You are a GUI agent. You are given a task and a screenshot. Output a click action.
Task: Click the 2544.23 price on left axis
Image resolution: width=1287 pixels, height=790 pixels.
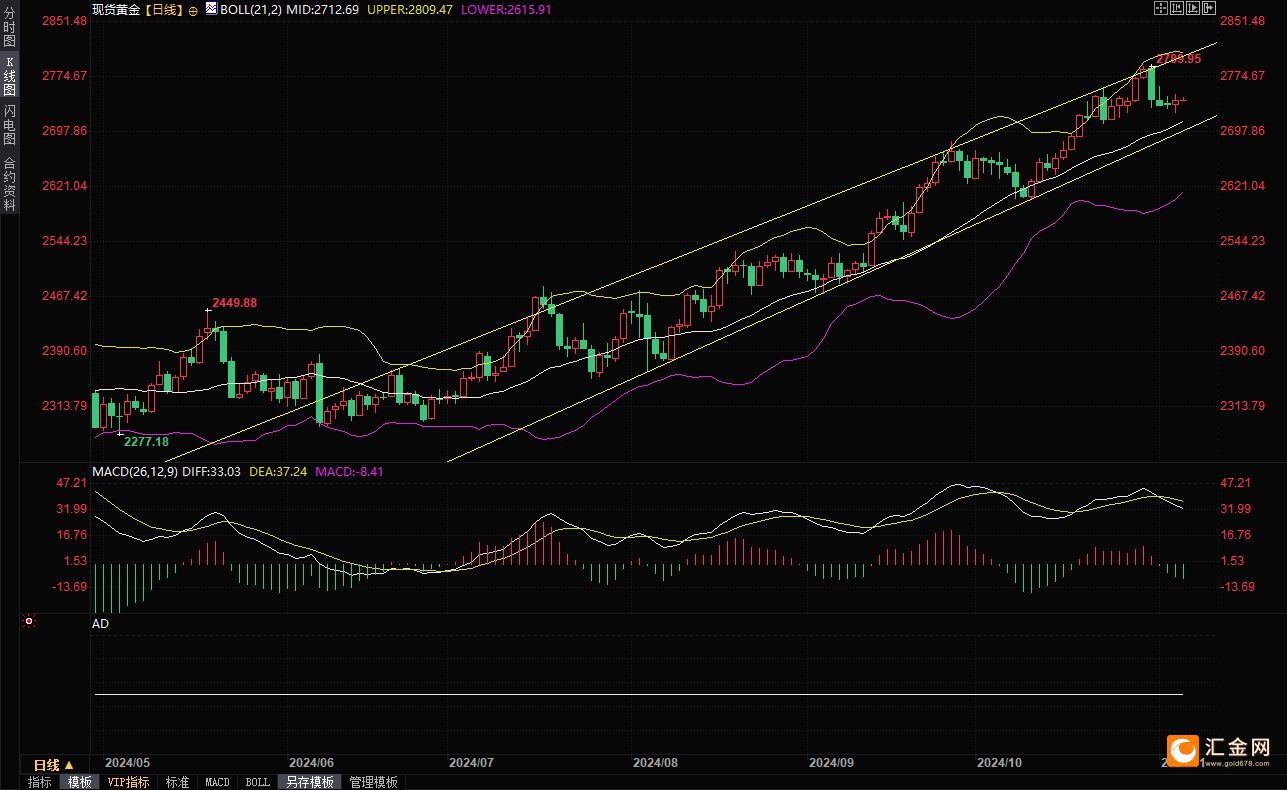[x=66, y=241]
